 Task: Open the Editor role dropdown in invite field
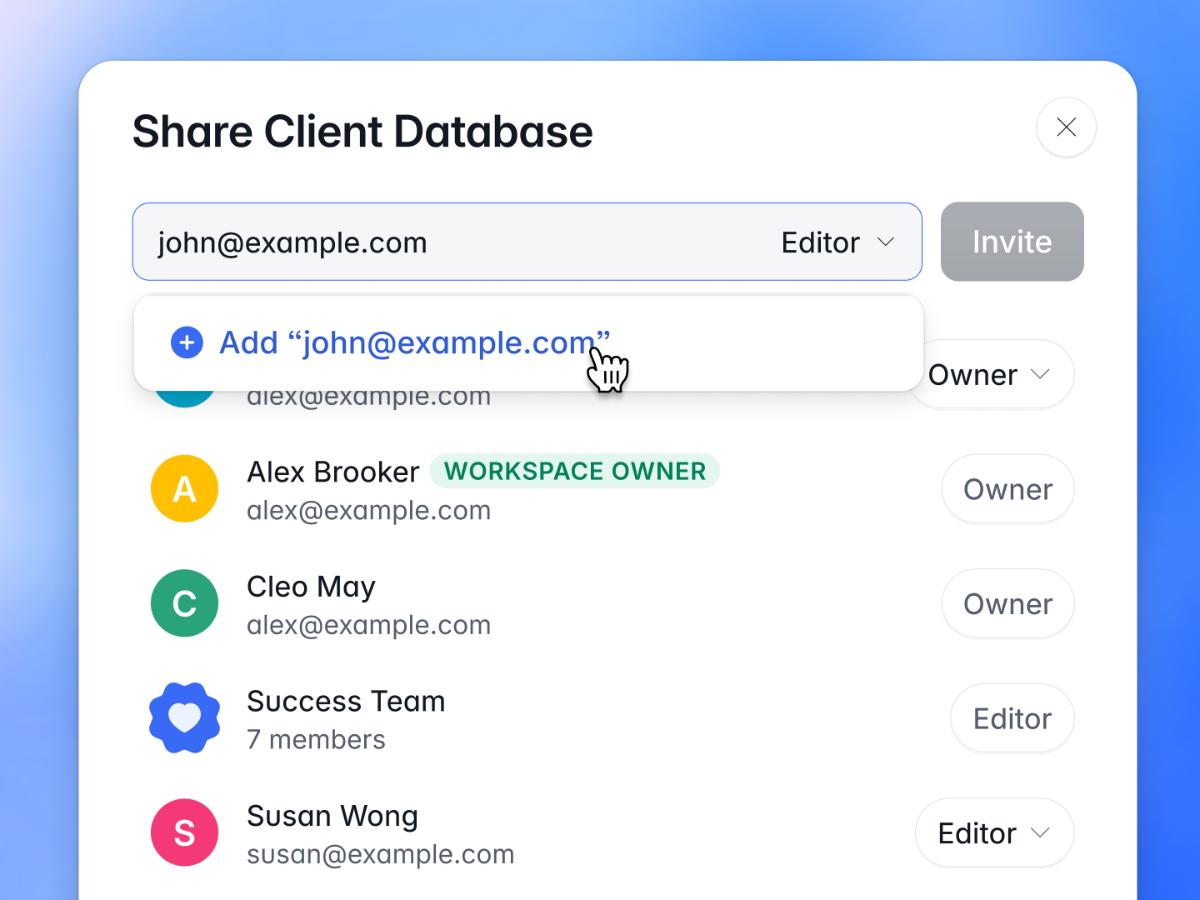(x=837, y=242)
